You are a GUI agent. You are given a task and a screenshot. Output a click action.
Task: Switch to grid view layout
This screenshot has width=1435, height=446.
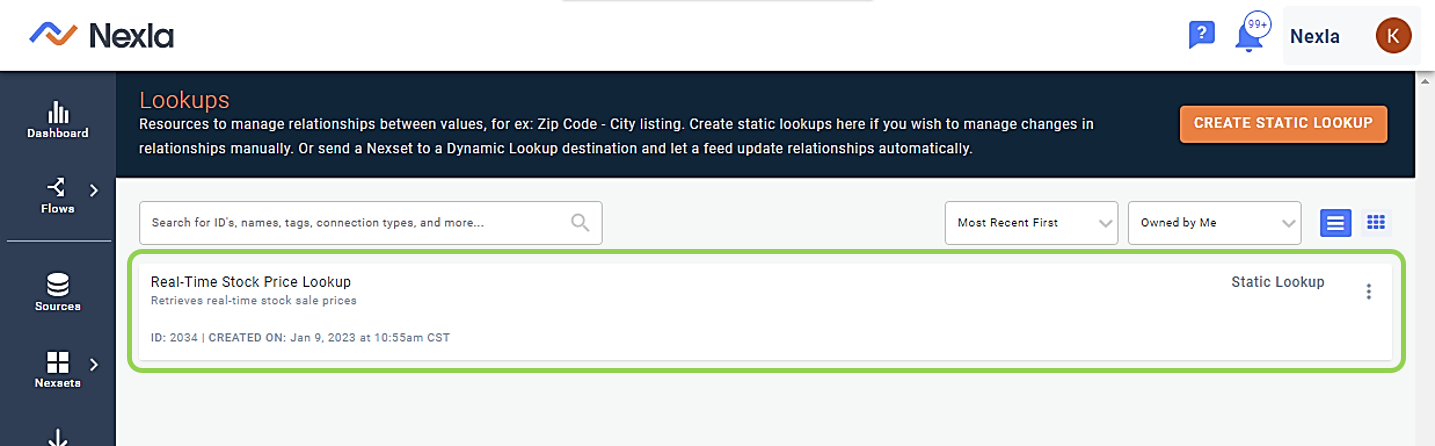click(x=1377, y=222)
